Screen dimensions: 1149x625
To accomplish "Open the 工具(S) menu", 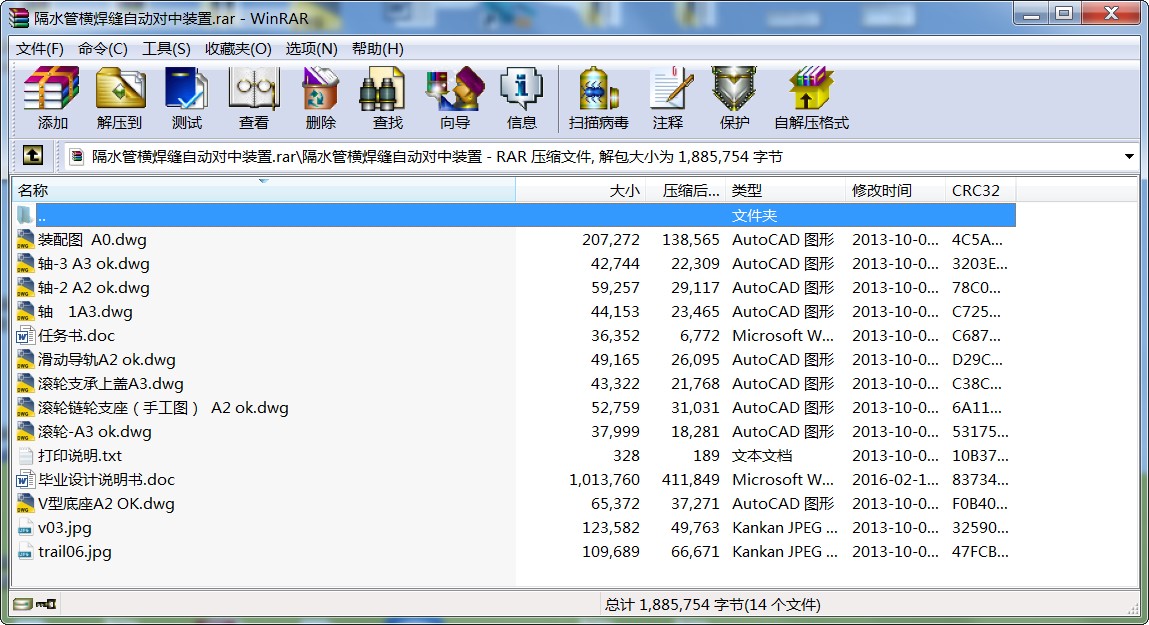I will 166,48.
